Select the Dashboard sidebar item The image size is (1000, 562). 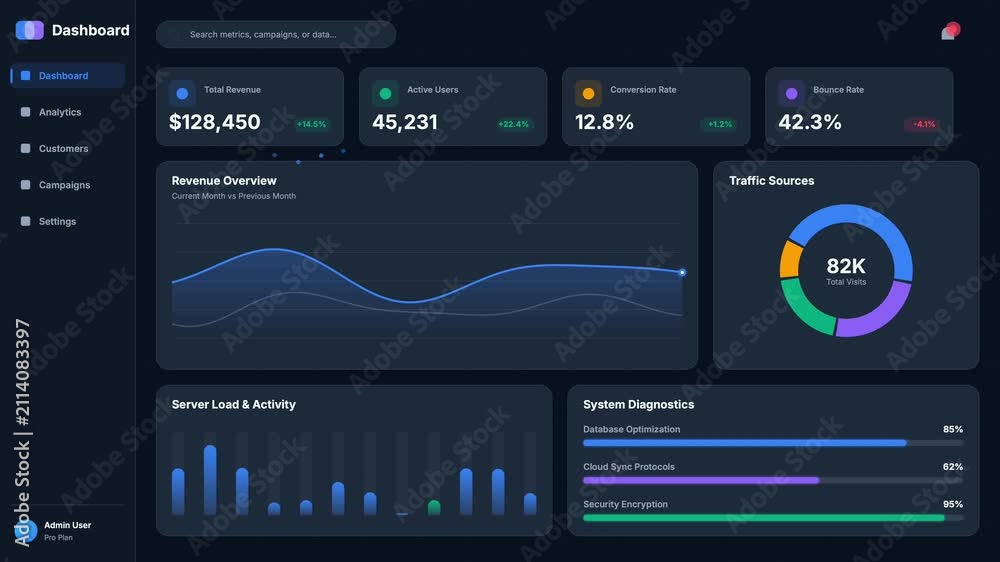coord(68,75)
